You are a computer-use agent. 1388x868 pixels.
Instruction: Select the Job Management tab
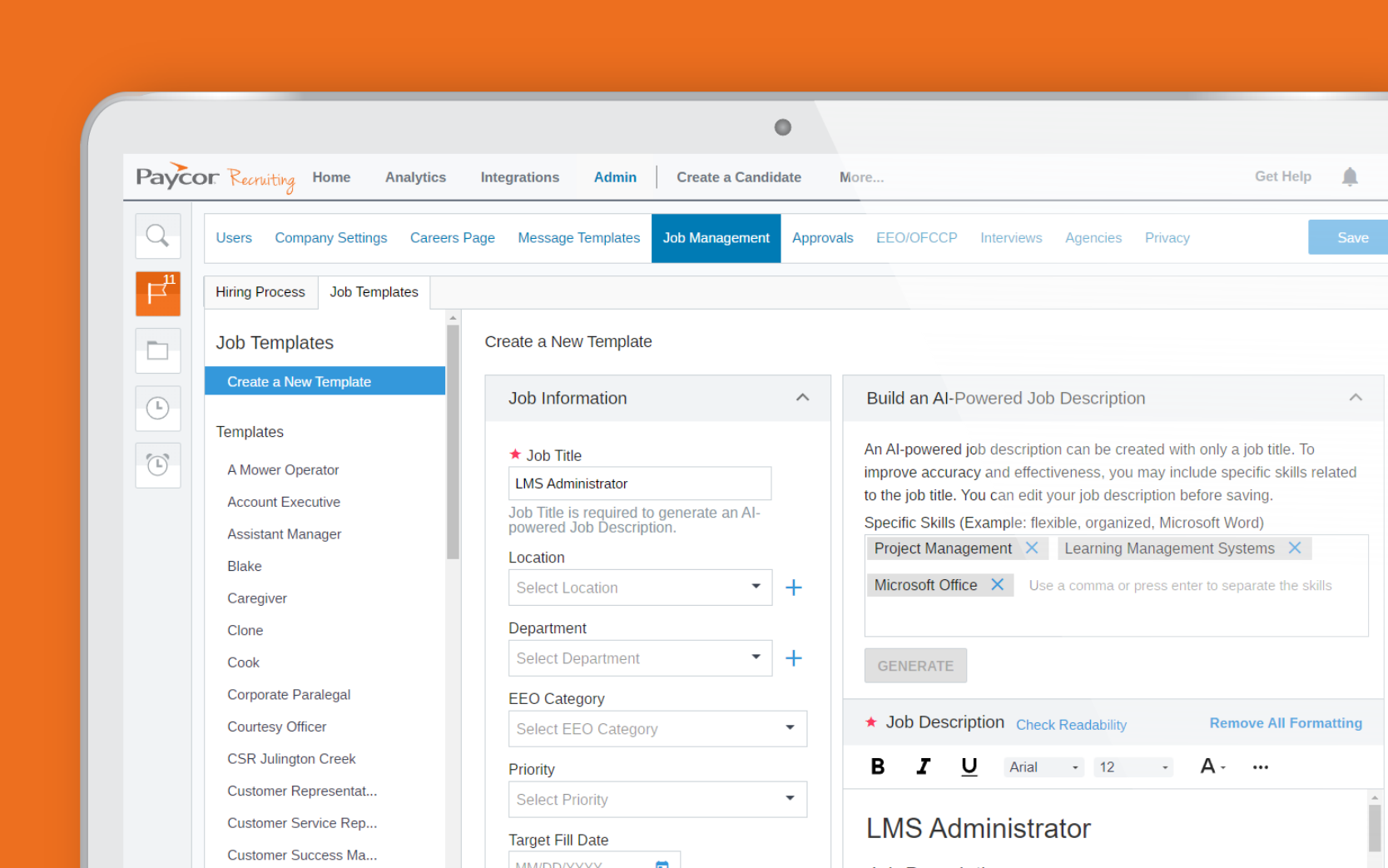[x=716, y=238]
